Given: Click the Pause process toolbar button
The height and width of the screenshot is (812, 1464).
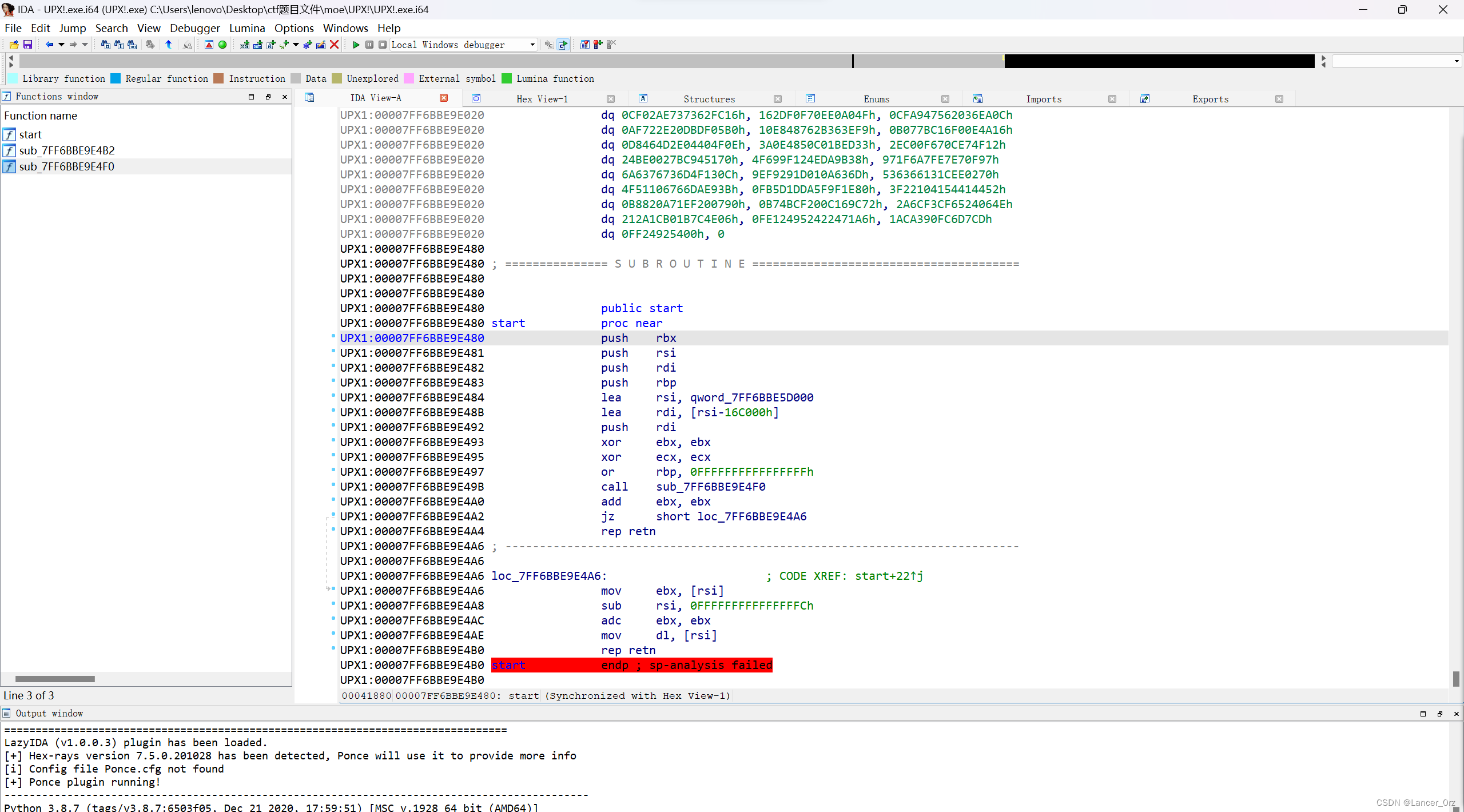Looking at the screenshot, I should (369, 45).
